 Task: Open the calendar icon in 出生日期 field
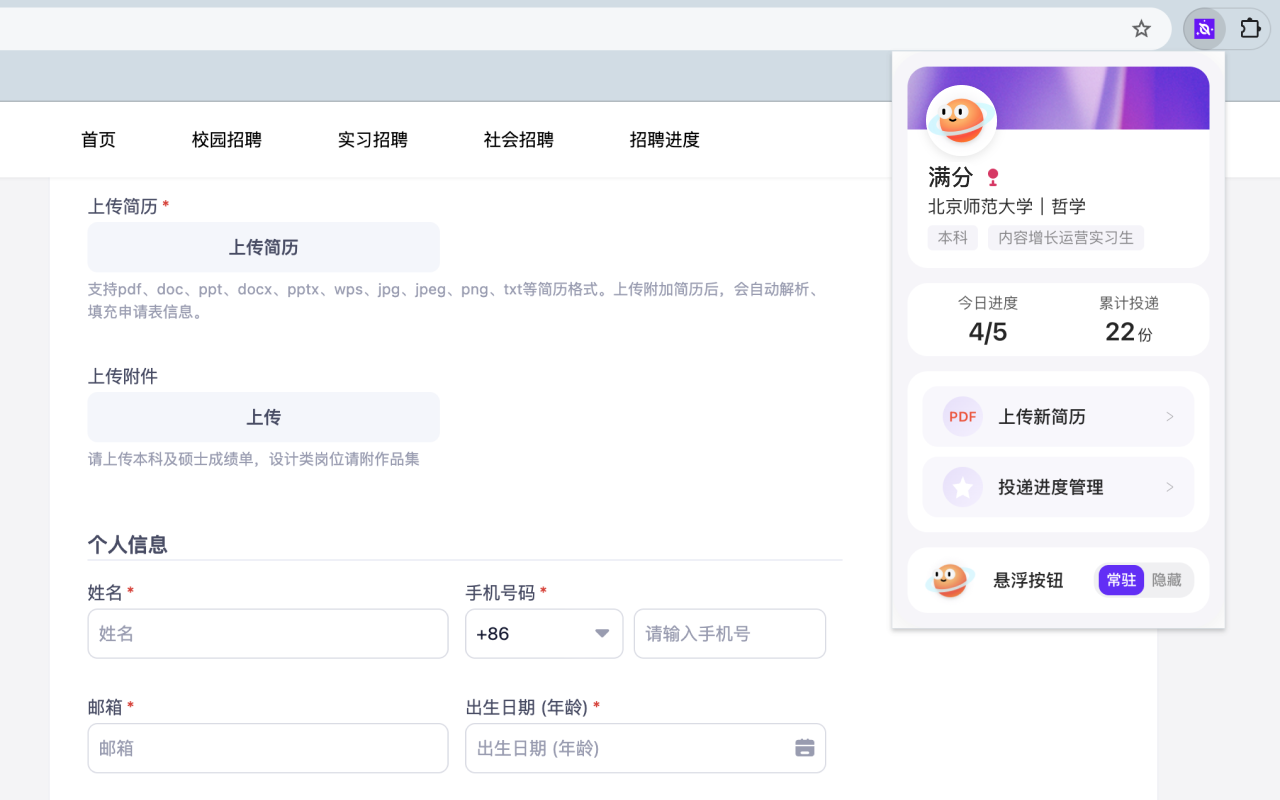click(804, 747)
